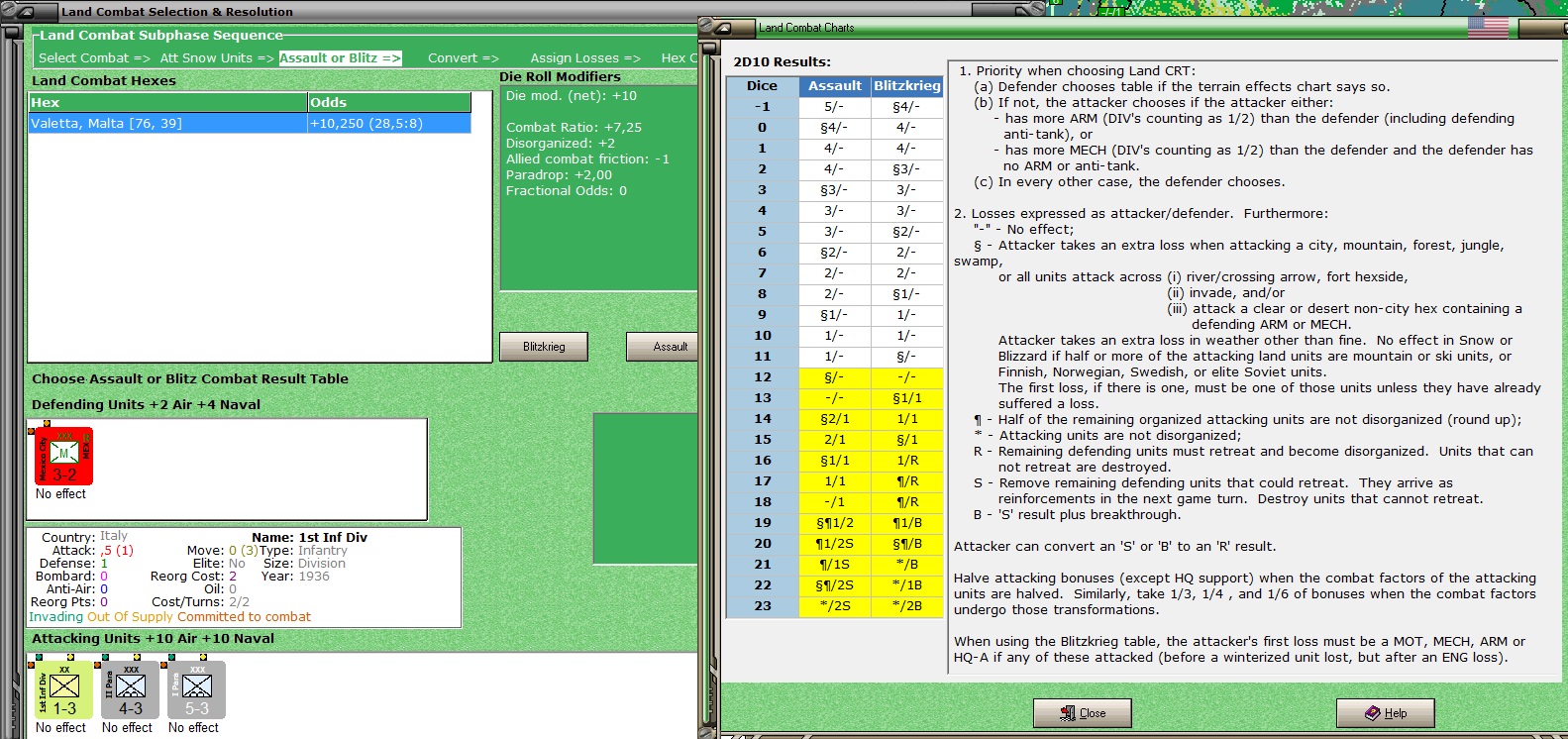Click the Att Snow Units subphase step
The height and width of the screenshot is (739, 1568).
[217, 58]
